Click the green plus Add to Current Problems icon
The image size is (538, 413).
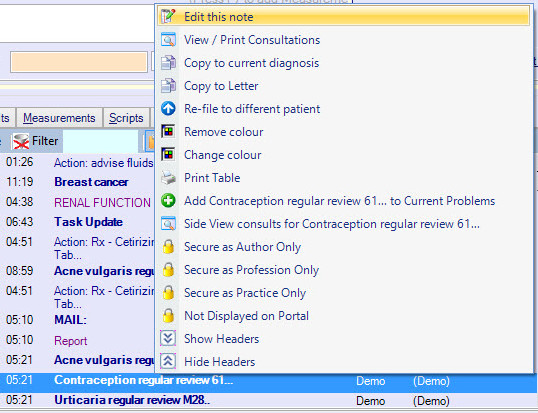168,201
